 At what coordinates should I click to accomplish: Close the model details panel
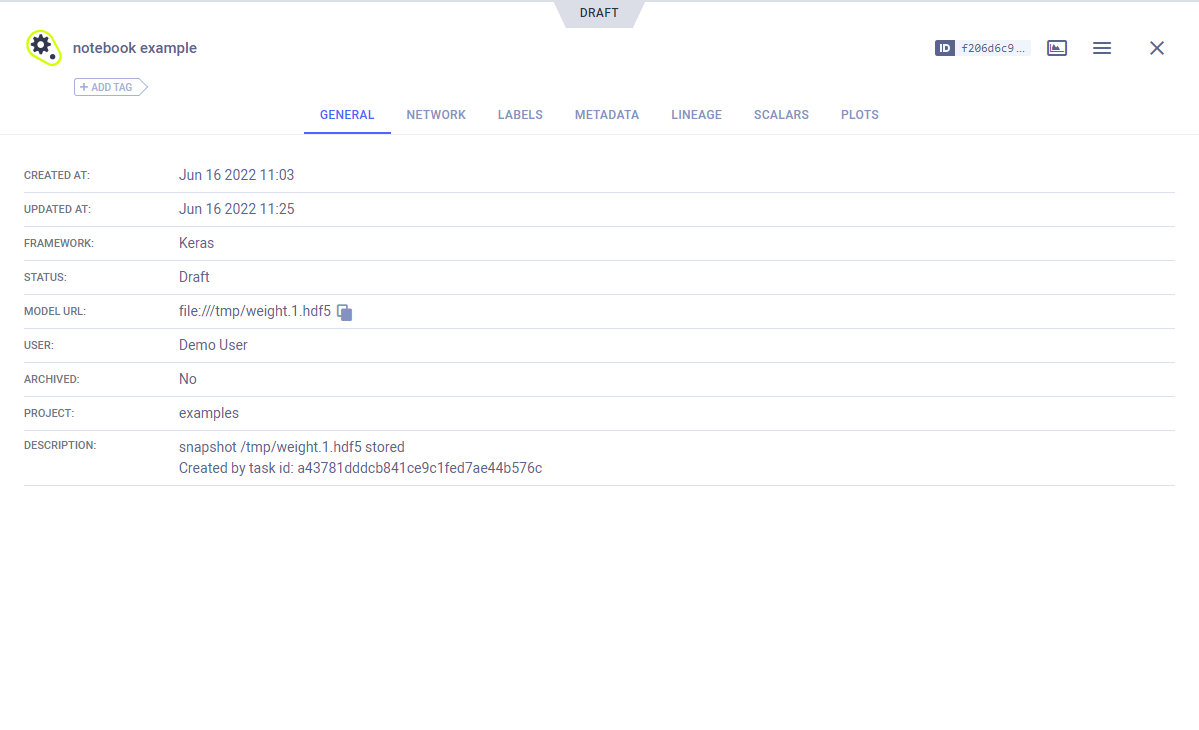pyautogui.click(x=1157, y=48)
